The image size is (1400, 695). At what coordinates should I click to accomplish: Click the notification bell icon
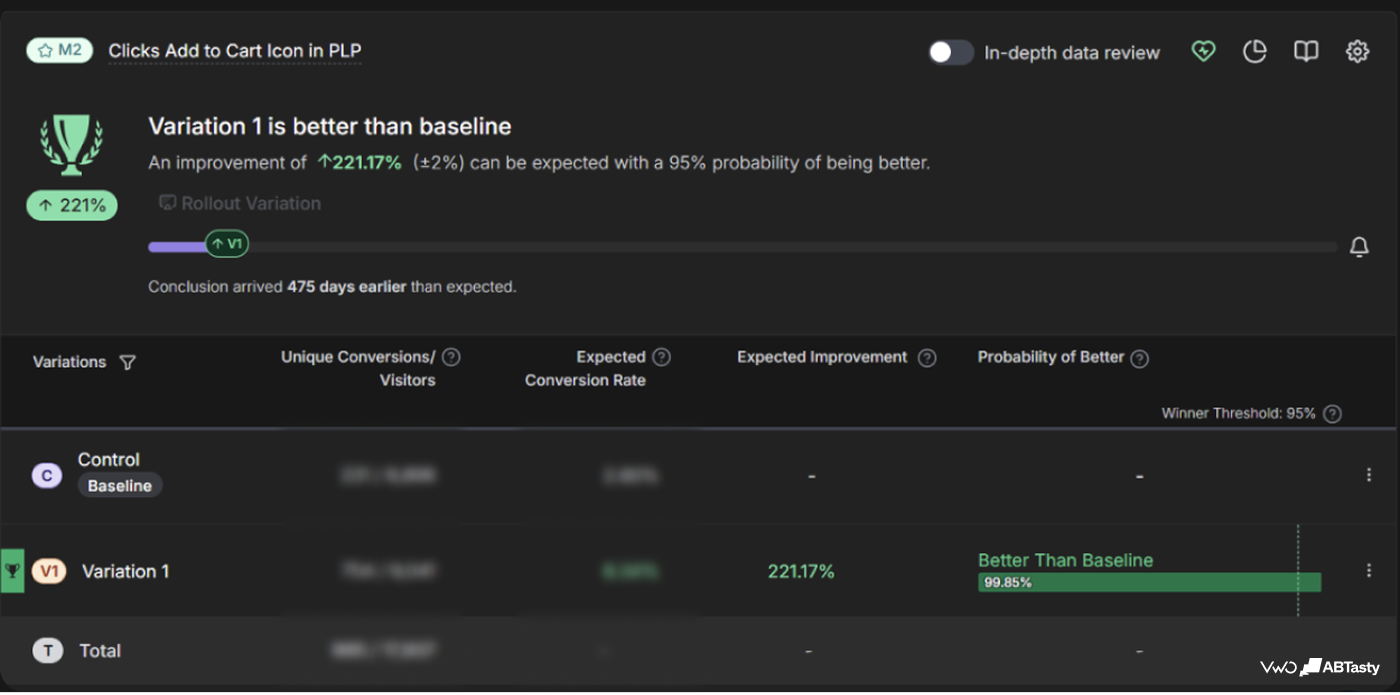pos(1359,247)
